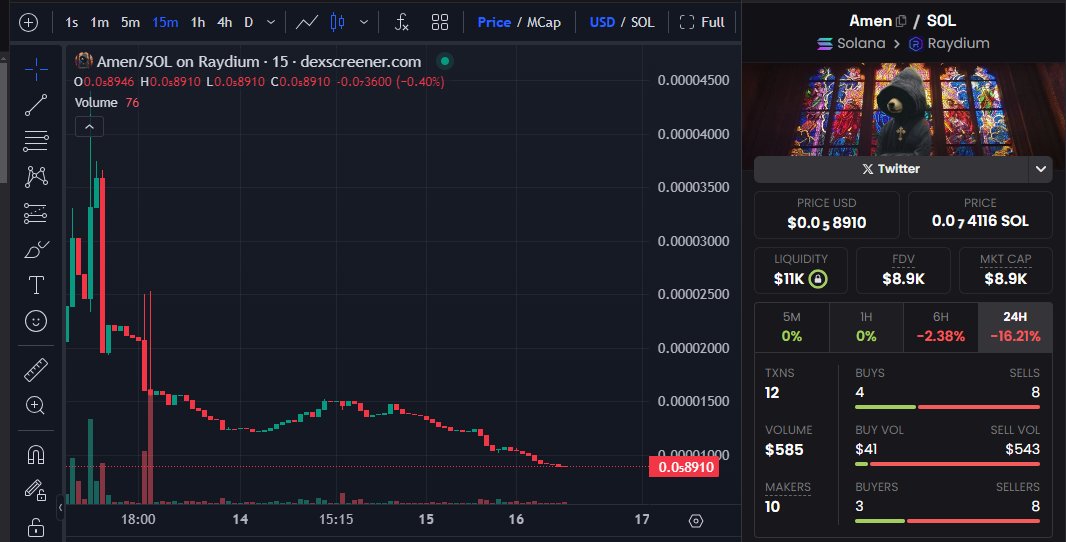Click the buyers versus sellers ratio bar
Screen dimensions: 1066x542
[947, 521]
